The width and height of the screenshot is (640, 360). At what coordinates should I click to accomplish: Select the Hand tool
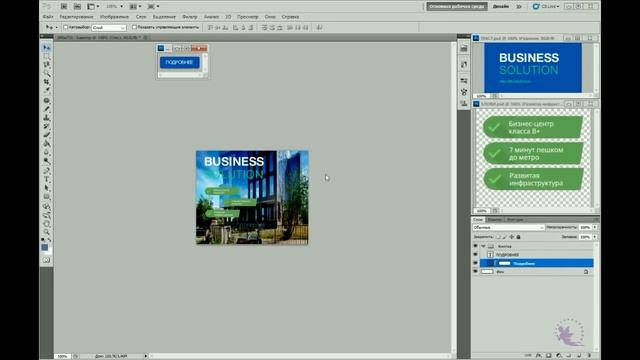click(47, 224)
